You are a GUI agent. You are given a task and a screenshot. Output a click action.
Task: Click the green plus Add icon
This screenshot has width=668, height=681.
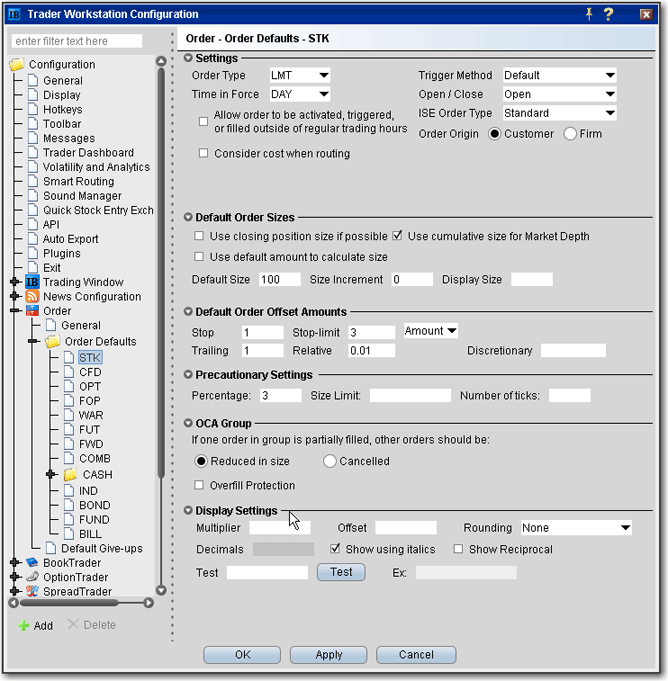tap(23, 625)
